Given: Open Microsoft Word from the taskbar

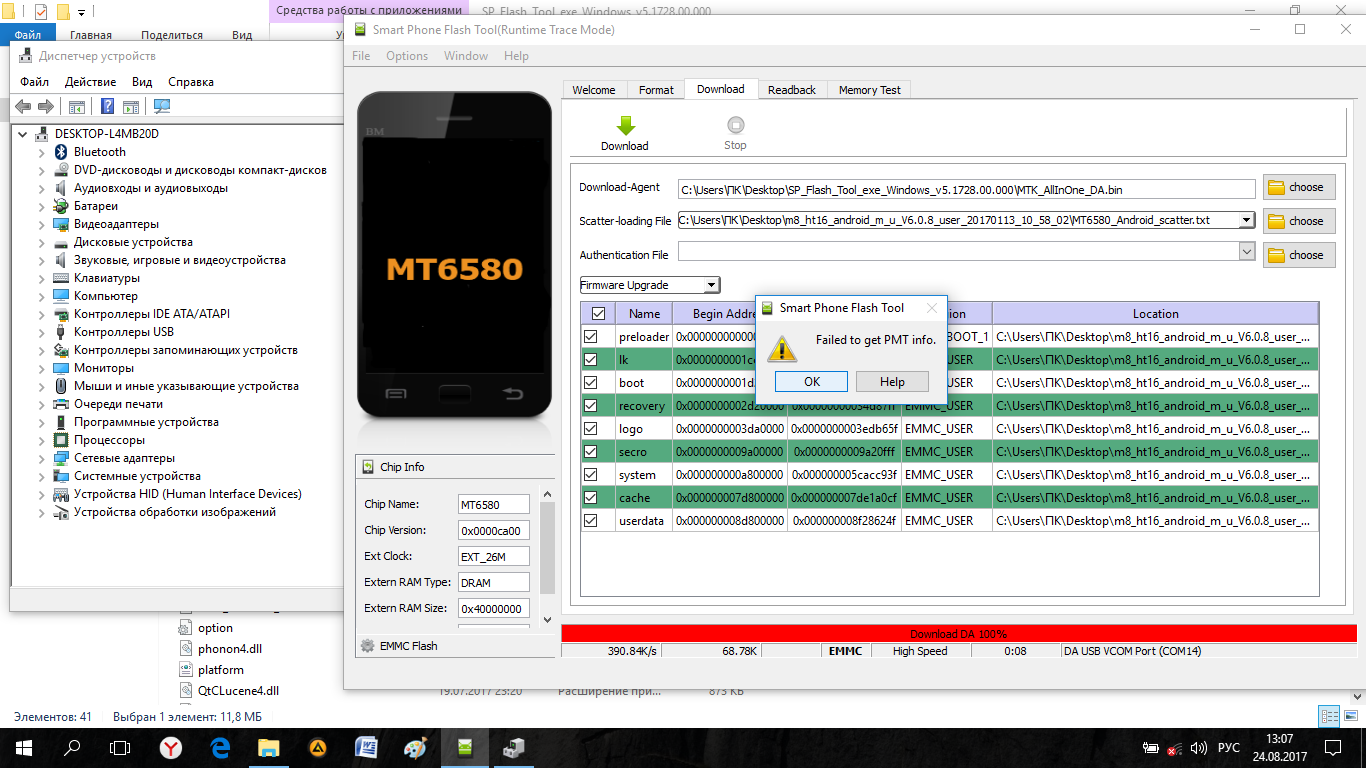Looking at the screenshot, I should 366,747.
